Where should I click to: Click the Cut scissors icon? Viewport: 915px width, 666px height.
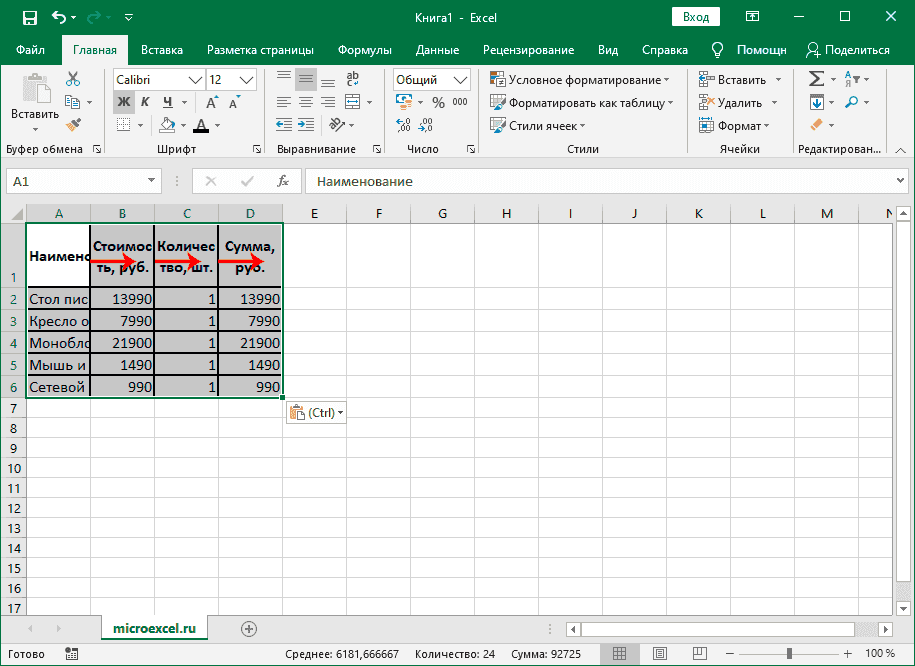coord(73,80)
